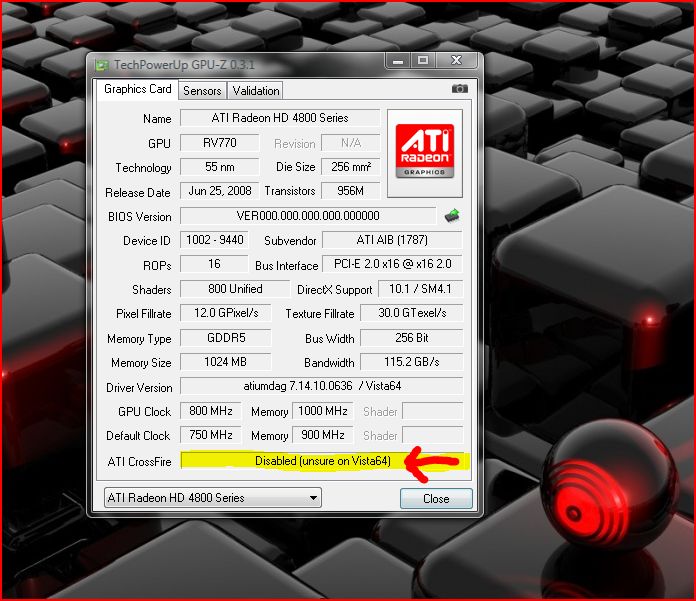Click the 'Texture Fillrate' label
The width and height of the screenshot is (696, 601).
click(x=320, y=314)
